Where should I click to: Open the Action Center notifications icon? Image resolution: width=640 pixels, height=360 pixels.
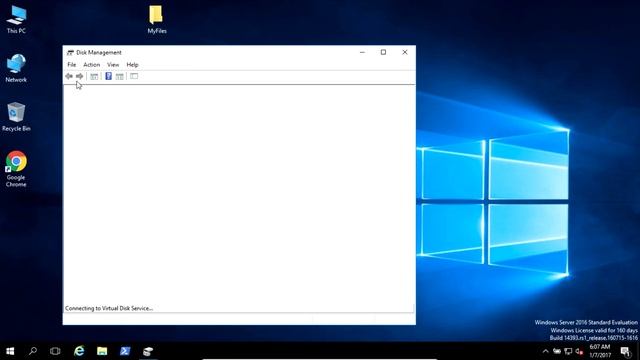point(625,351)
